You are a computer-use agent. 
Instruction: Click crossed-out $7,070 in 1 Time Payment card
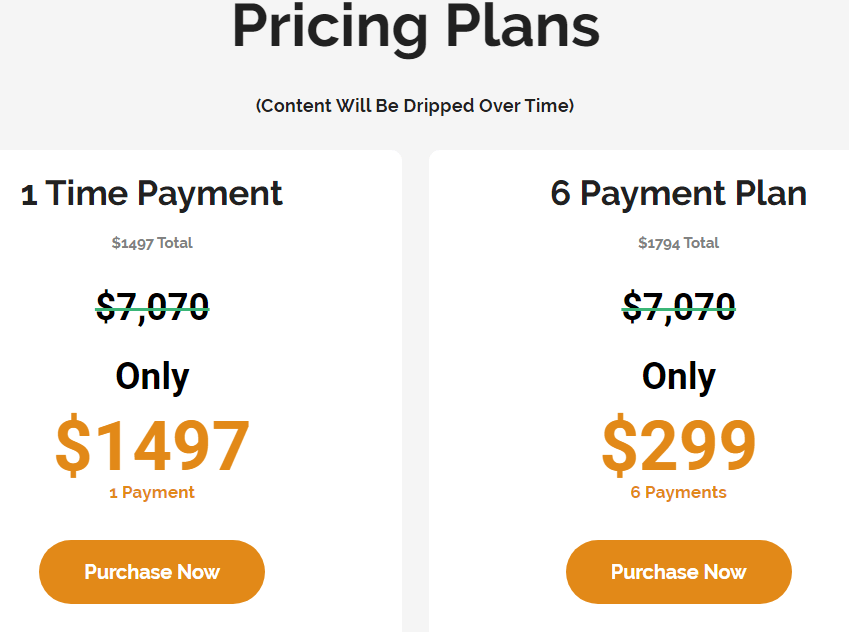(152, 307)
